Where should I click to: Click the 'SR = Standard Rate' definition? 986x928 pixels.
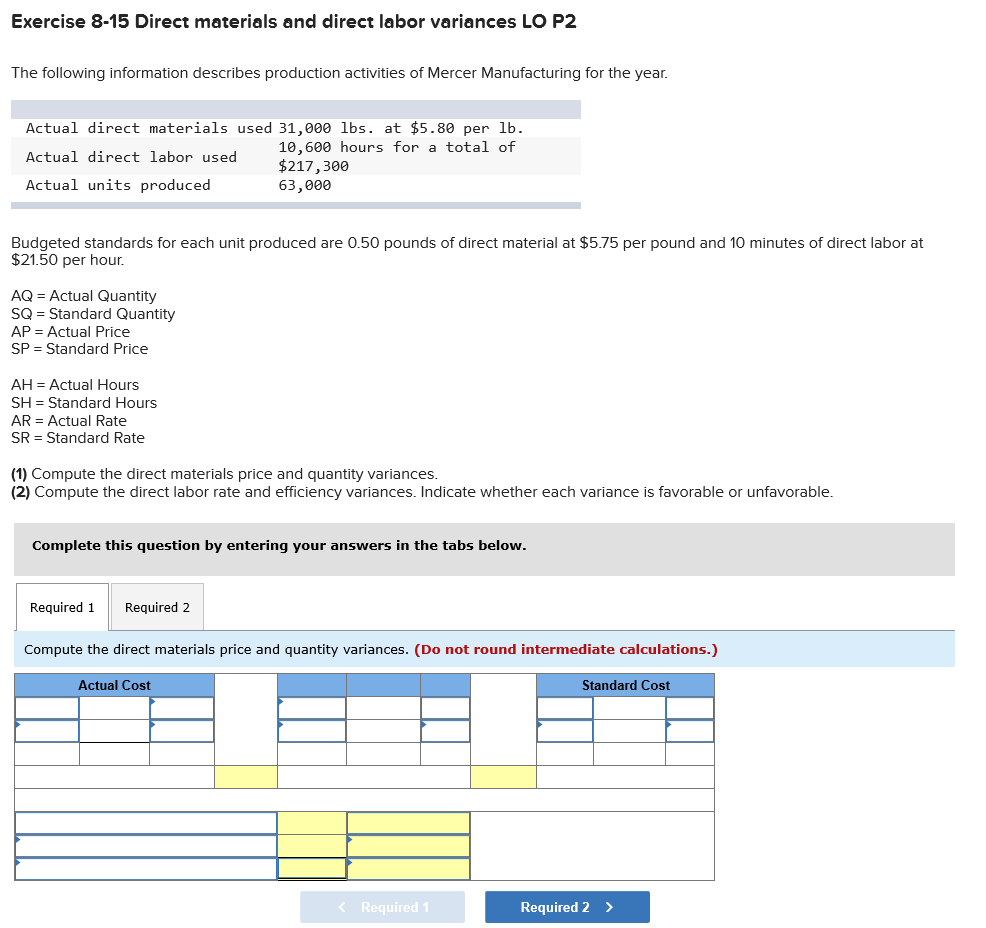click(x=78, y=438)
